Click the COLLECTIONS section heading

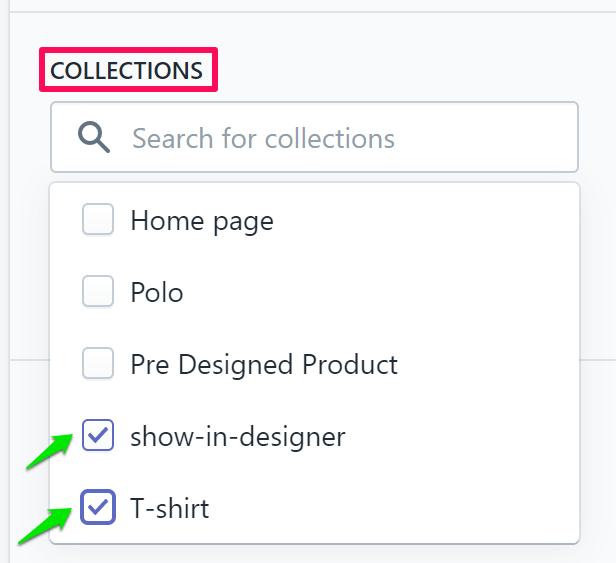click(x=127, y=72)
